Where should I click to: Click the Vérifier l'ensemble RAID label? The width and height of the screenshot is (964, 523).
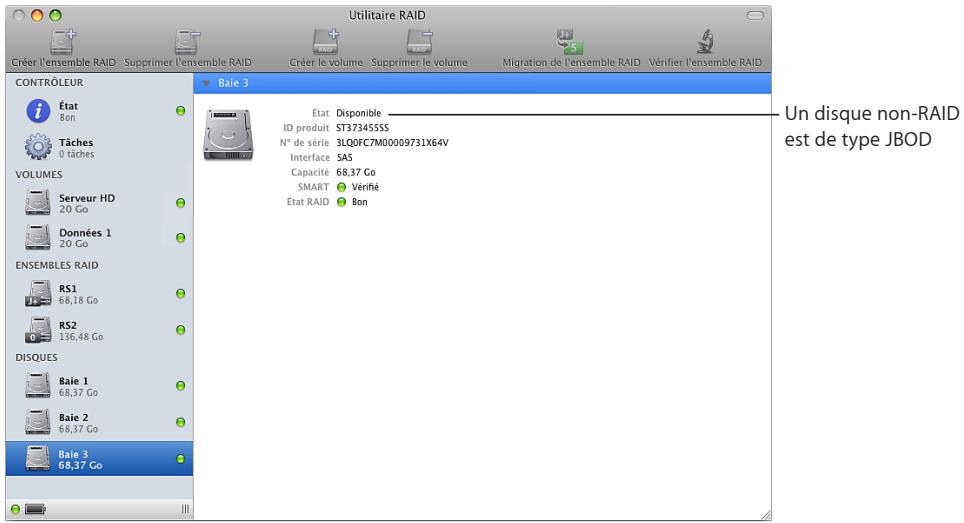point(705,63)
